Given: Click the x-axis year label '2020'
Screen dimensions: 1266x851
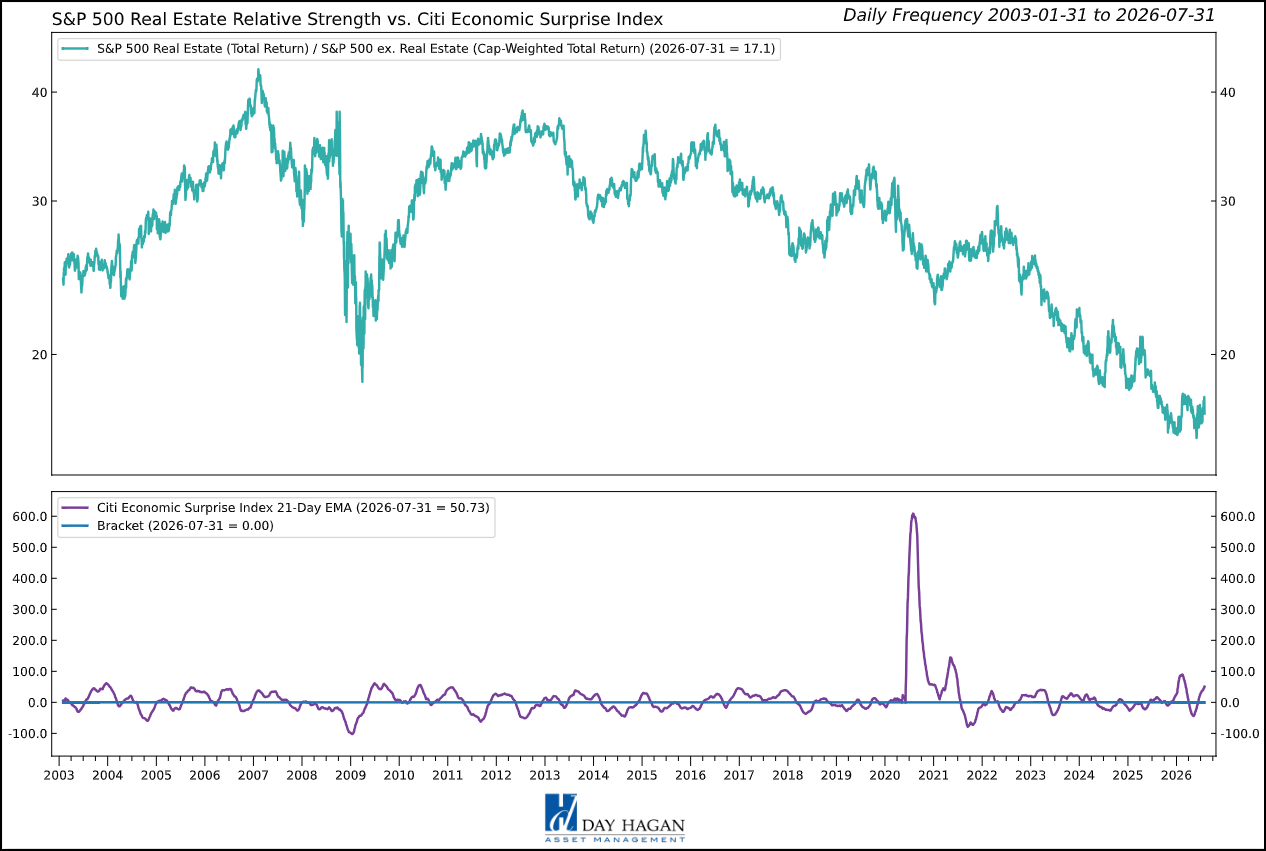Looking at the screenshot, I should [885, 775].
